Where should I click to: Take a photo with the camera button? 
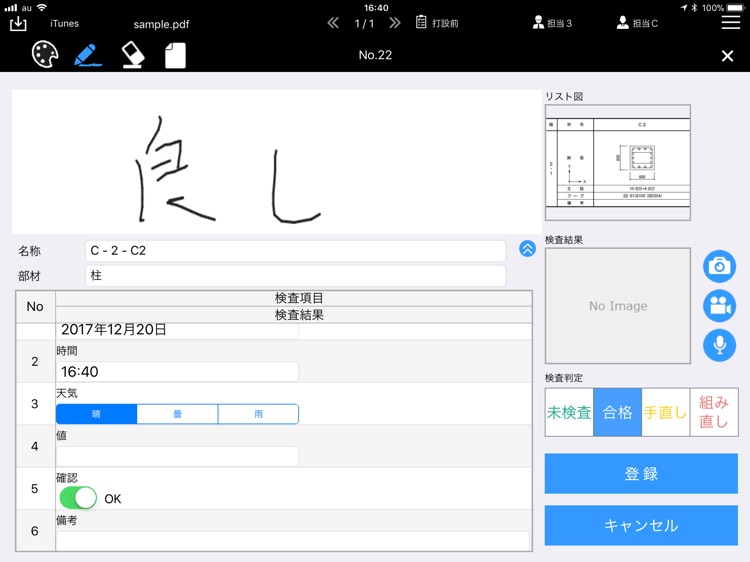click(719, 266)
